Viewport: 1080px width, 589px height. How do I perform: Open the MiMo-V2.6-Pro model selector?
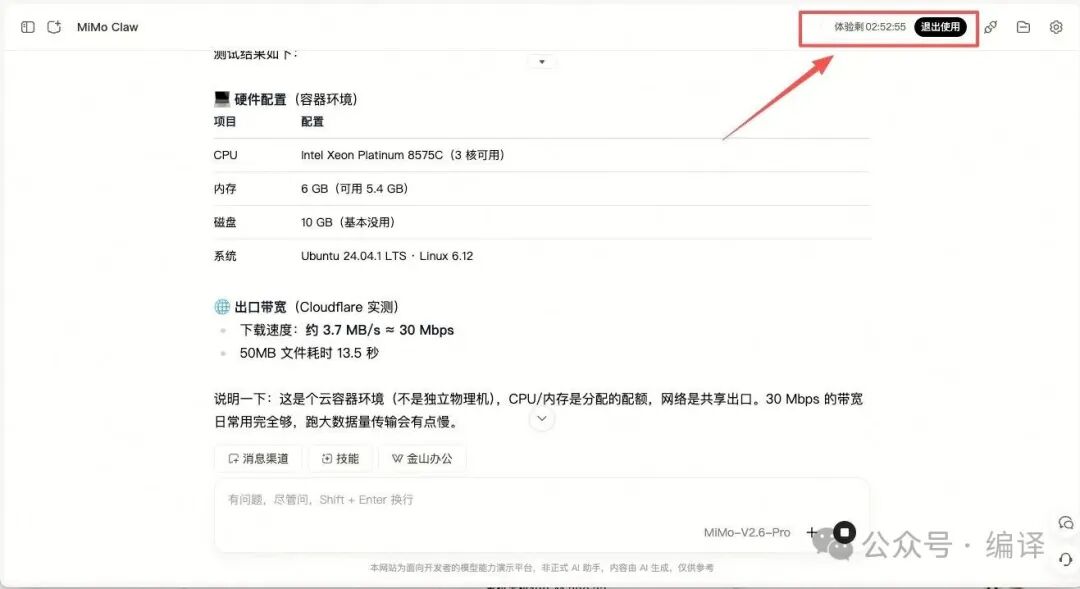pyautogui.click(x=747, y=533)
